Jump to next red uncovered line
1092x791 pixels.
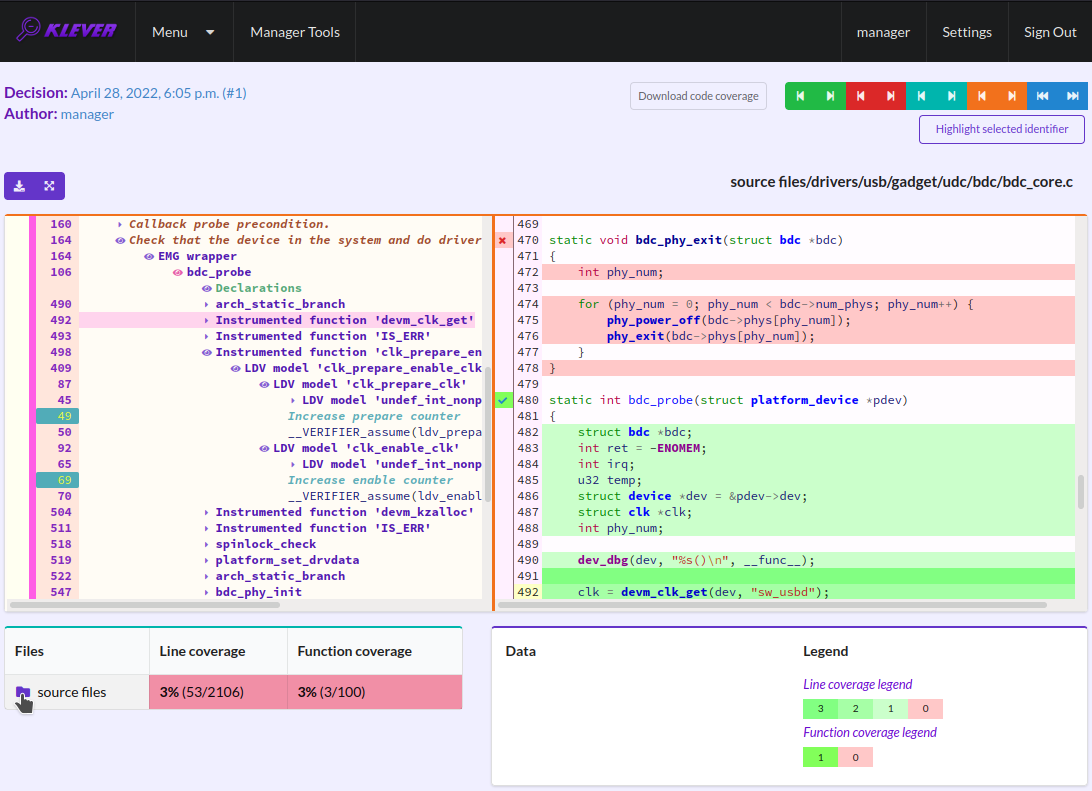[891, 96]
